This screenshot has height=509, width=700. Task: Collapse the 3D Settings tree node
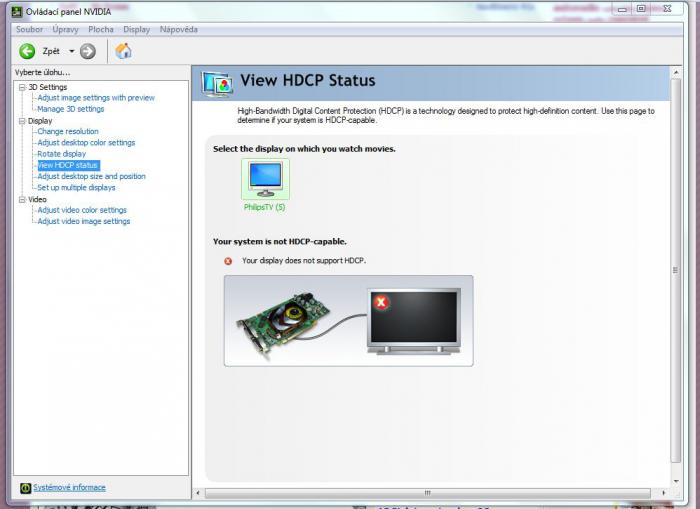pyautogui.click(x=22, y=87)
